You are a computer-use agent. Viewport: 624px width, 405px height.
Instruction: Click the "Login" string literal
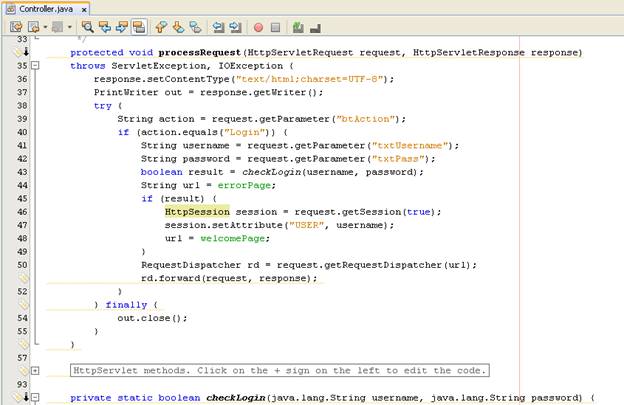[x=244, y=132]
